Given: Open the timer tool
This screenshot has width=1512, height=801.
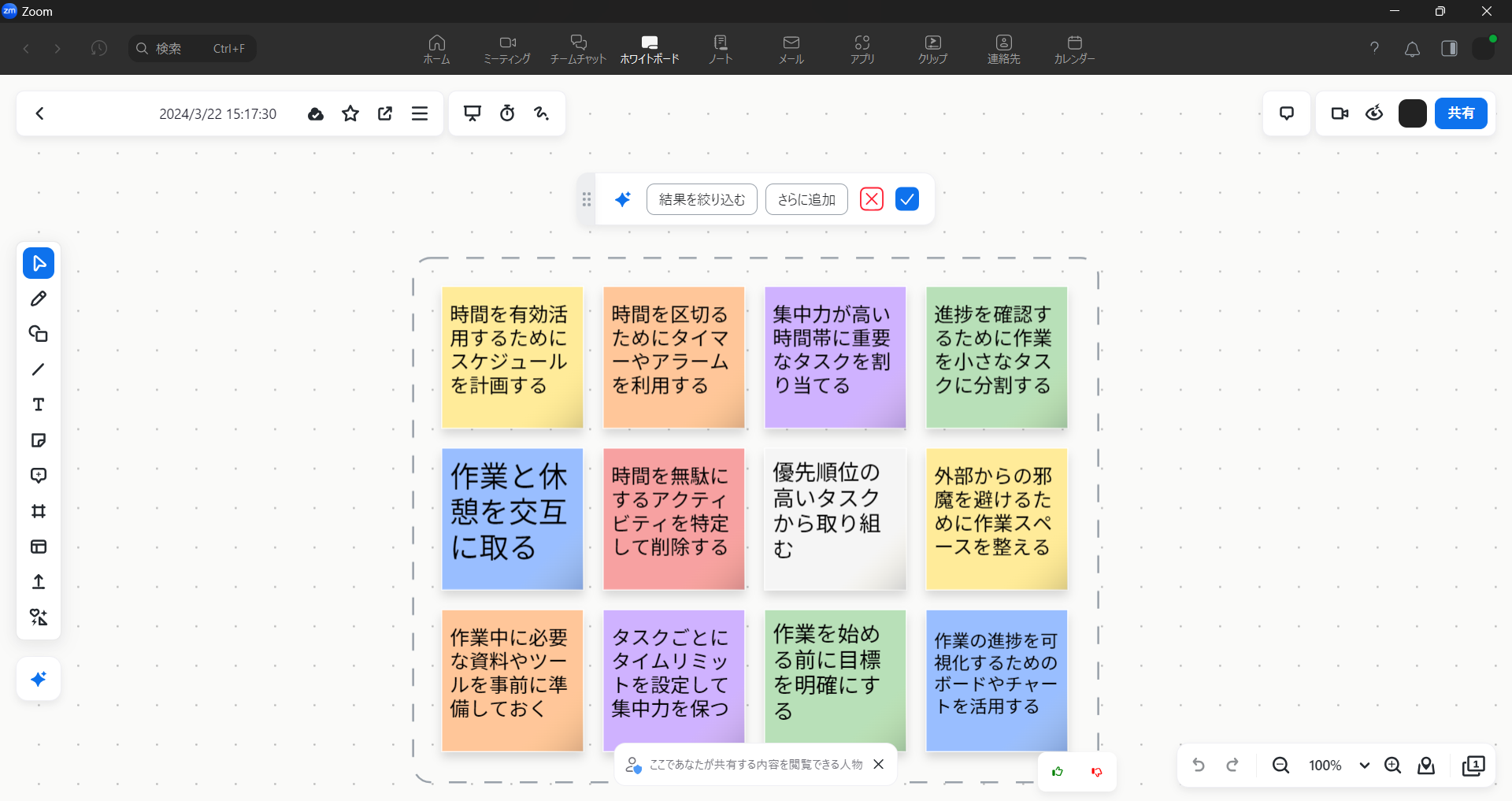Looking at the screenshot, I should click(x=507, y=113).
